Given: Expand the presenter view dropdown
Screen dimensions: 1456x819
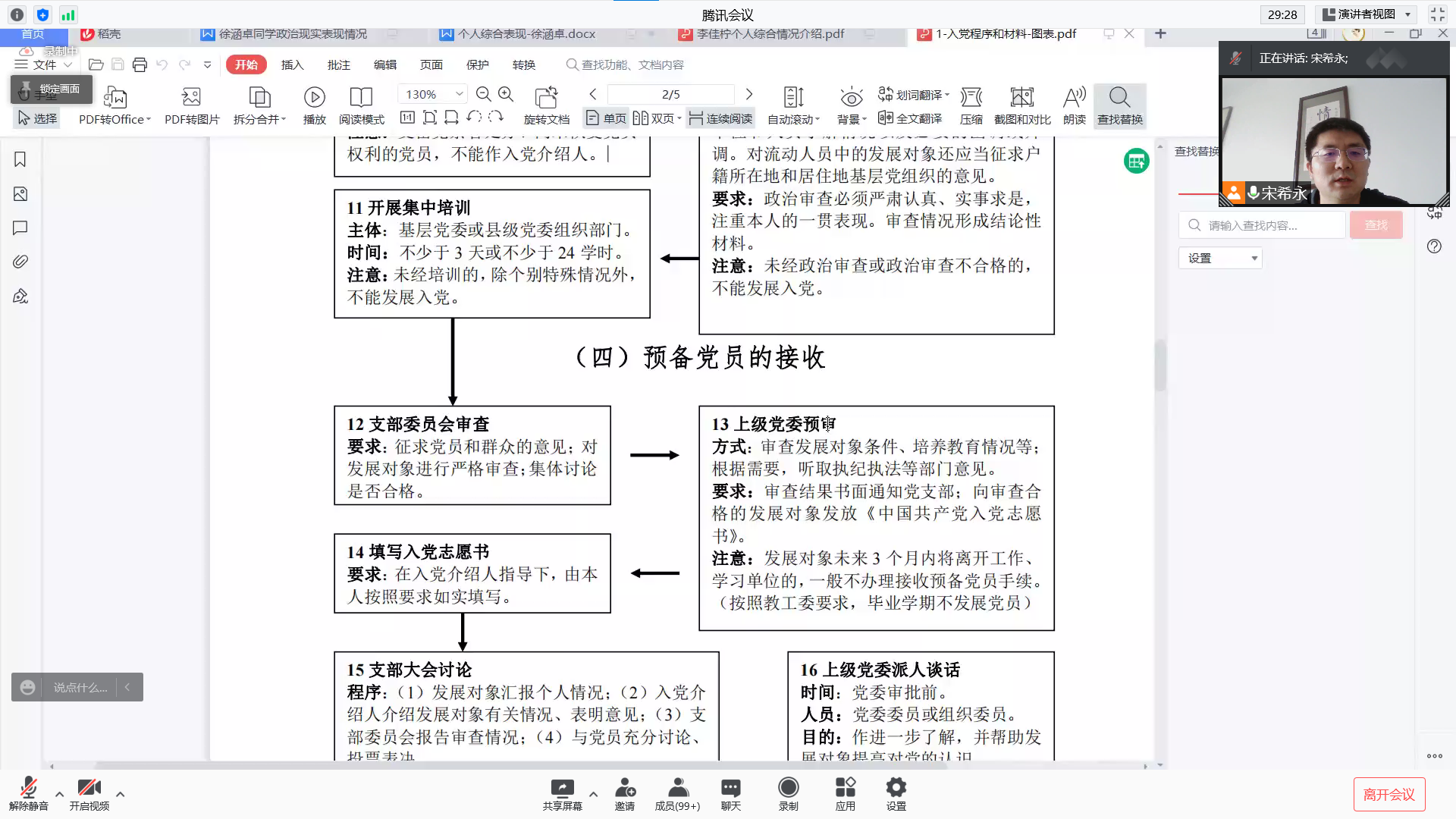Looking at the screenshot, I should click(x=1408, y=14).
